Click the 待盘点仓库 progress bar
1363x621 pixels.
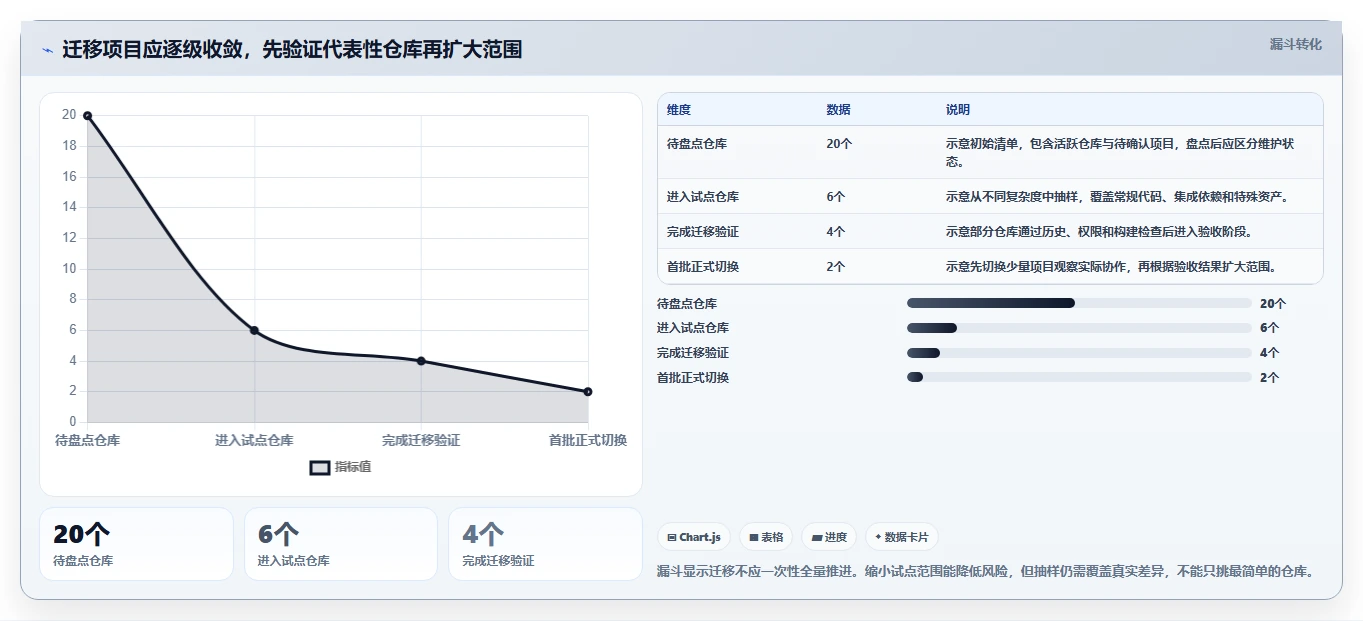point(1079,303)
